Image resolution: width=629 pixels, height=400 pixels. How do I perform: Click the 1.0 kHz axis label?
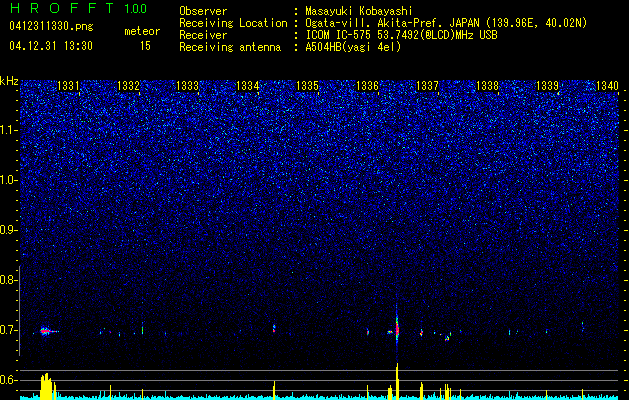tap(9, 180)
